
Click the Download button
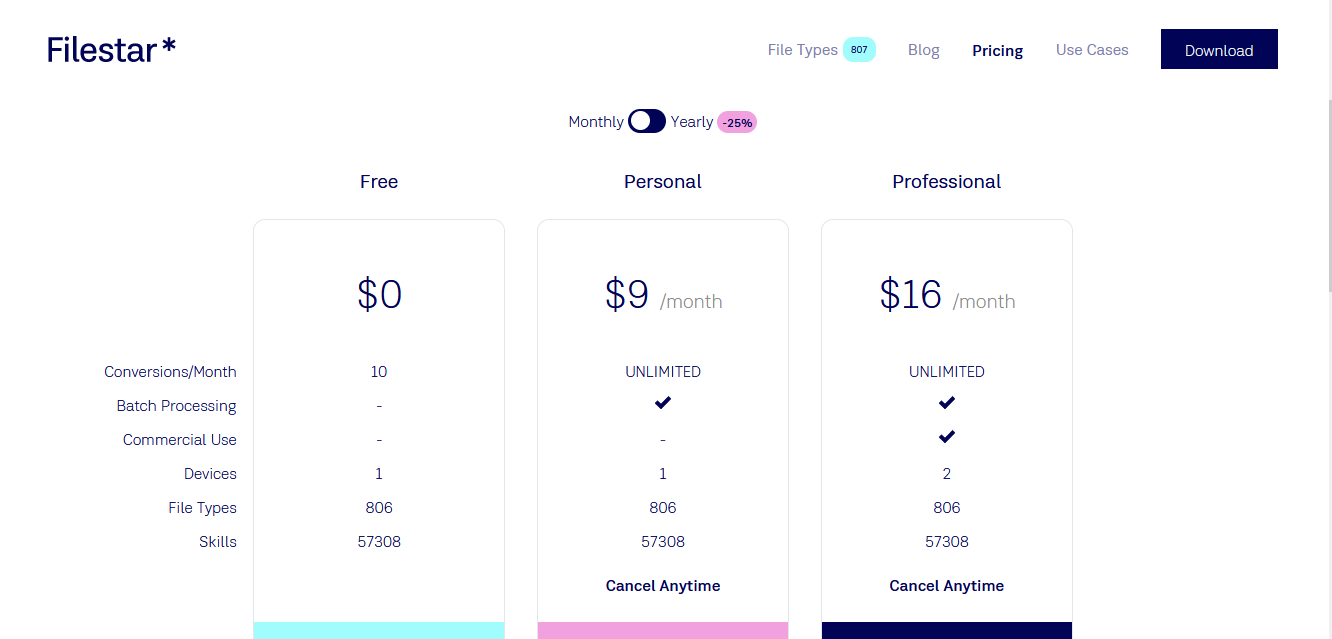tap(1219, 49)
